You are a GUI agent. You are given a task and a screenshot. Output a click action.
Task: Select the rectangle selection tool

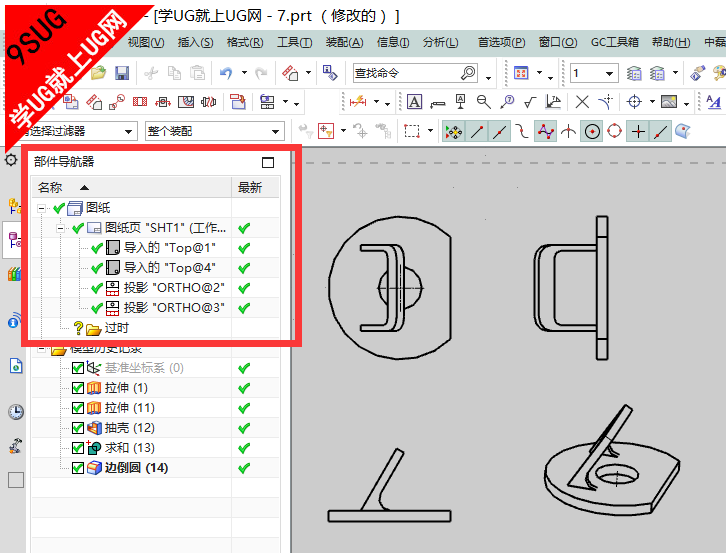[412, 131]
